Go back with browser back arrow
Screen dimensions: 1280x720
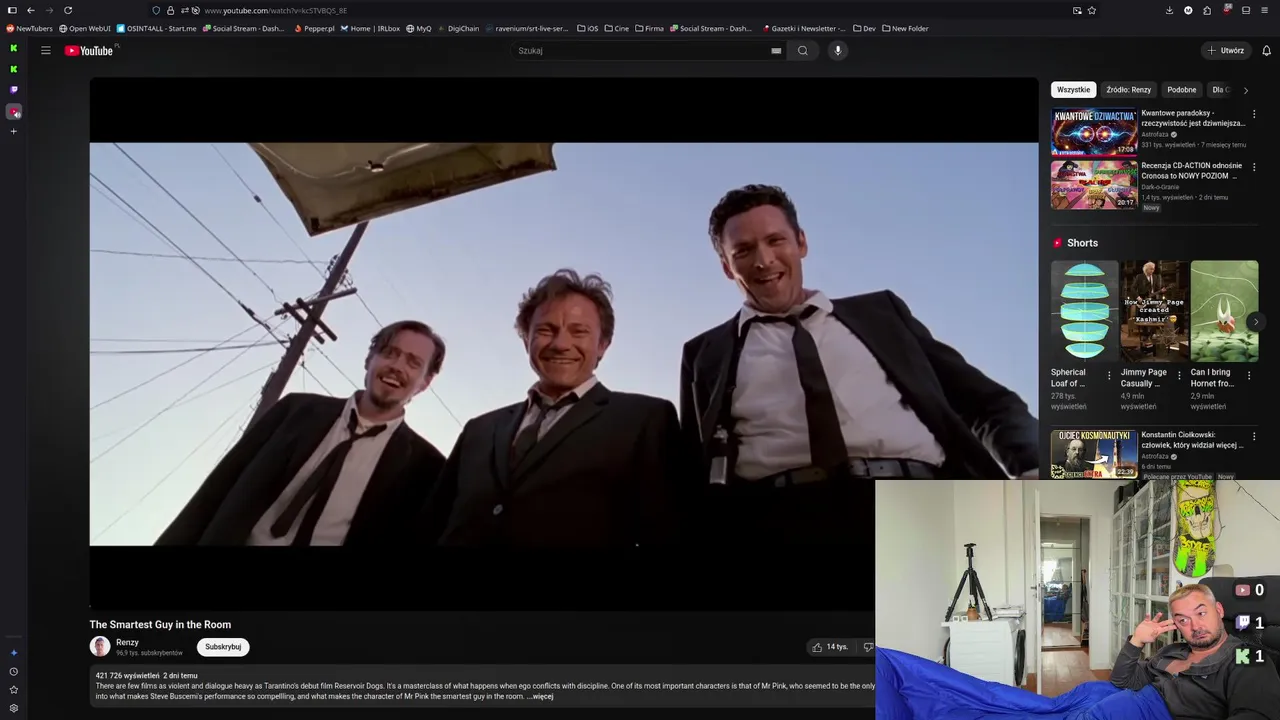[30, 10]
